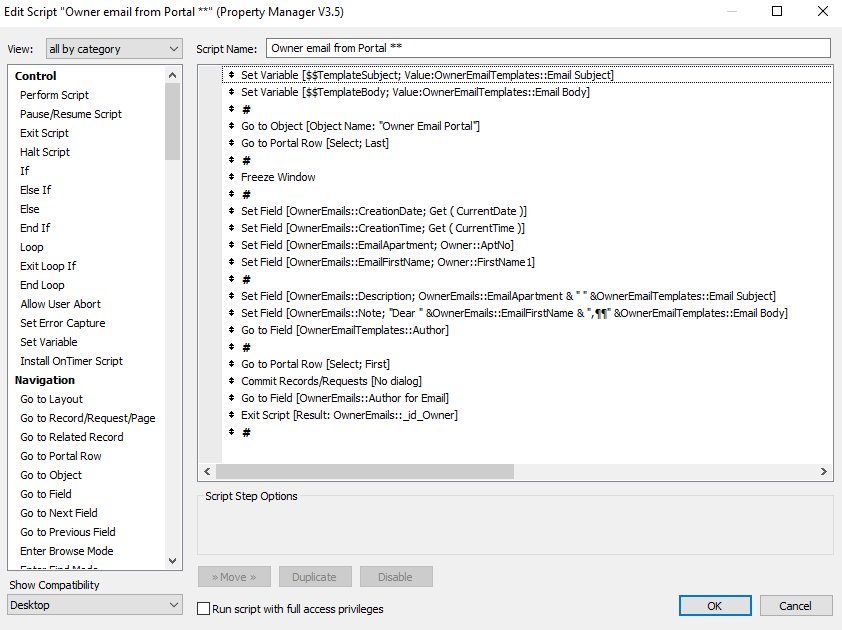Select Pause/Resume Script step
The height and width of the screenshot is (630, 842).
71,114
